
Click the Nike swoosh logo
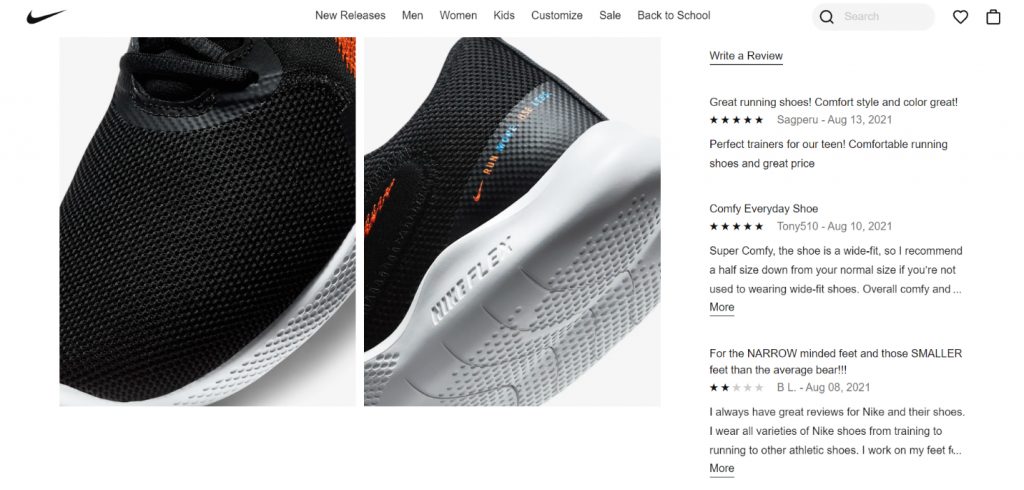tap(46, 16)
